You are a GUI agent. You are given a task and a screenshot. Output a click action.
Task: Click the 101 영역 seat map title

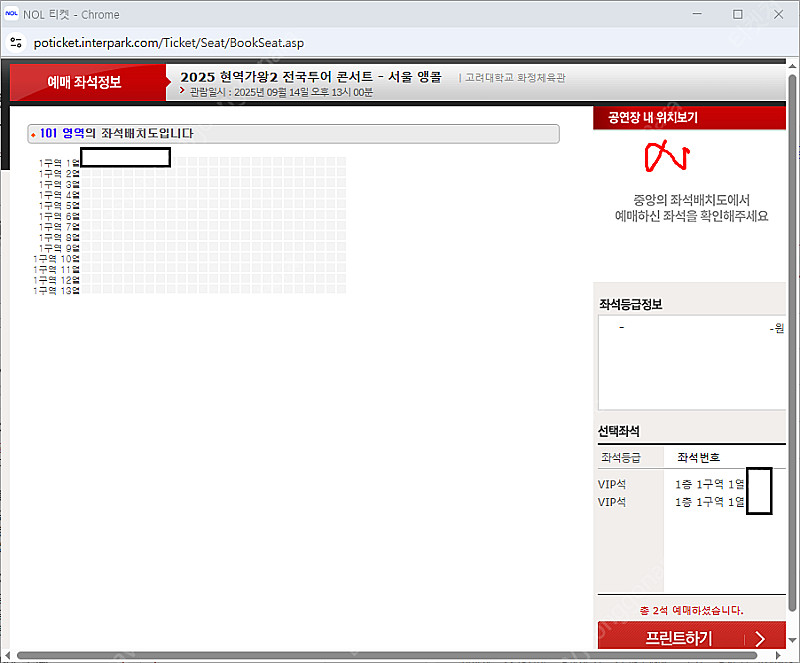pos(116,133)
